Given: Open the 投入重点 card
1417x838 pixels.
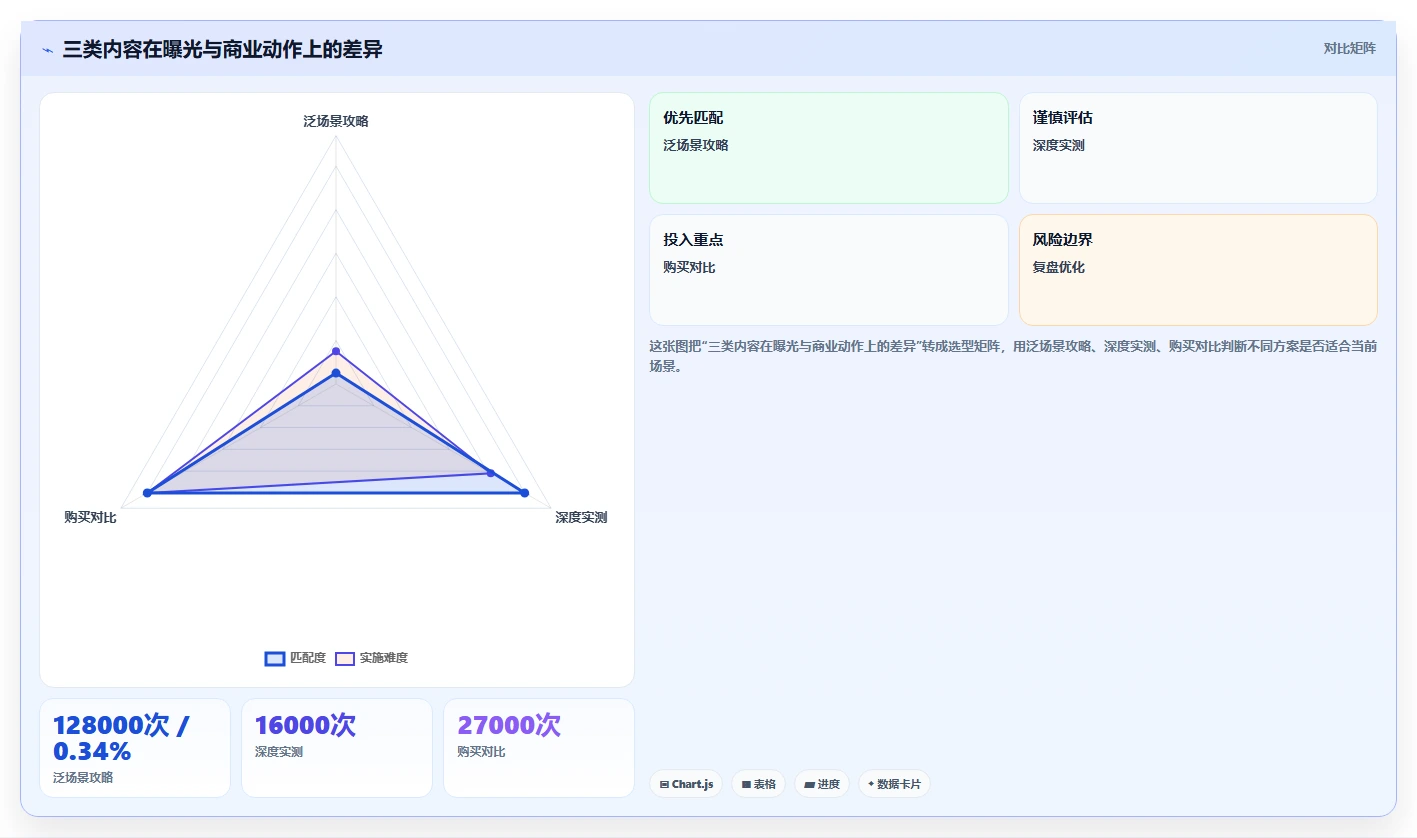Looking at the screenshot, I should (x=829, y=270).
